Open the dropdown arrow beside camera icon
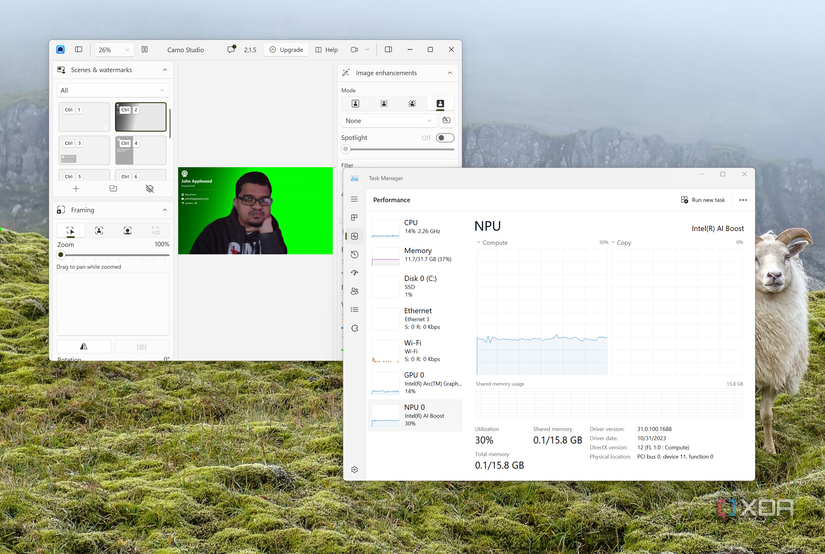The width and height of the screenshot is (825, 554). pos(367,49)
